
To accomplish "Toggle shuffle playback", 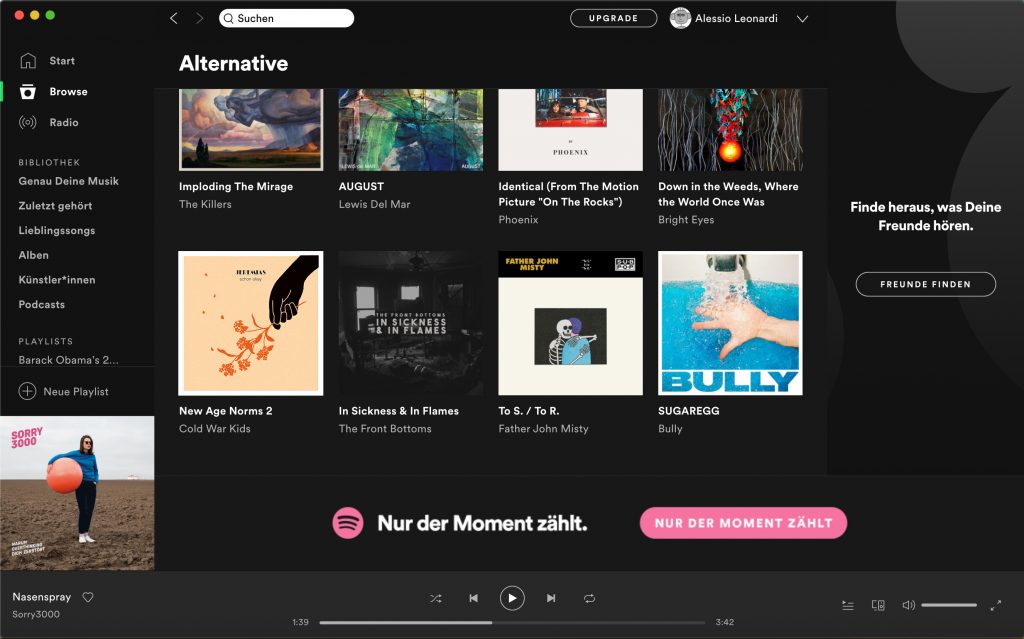I will click(436, 598).
